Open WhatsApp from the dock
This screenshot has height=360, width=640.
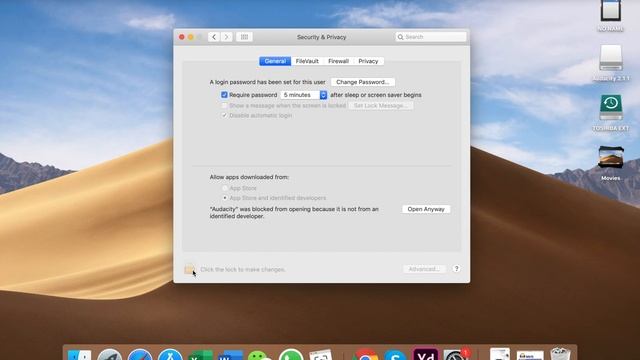(291, 354)
